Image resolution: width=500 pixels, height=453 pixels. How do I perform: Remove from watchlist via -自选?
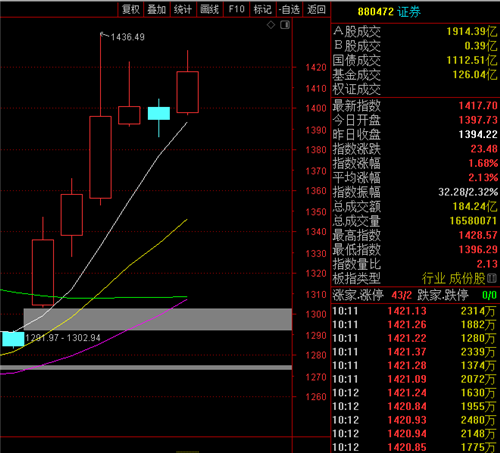coord(289,9)
